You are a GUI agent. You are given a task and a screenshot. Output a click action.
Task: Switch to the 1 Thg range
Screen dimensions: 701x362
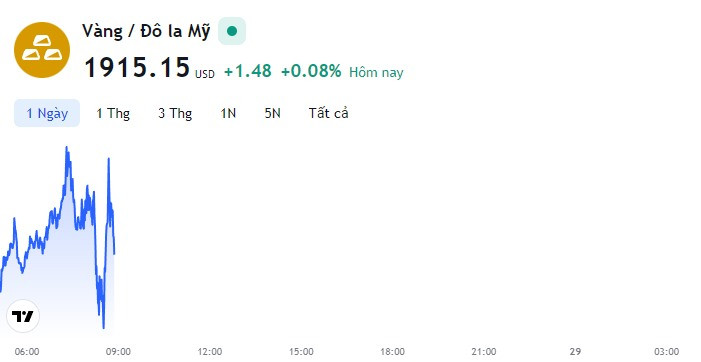coord(113,113)
